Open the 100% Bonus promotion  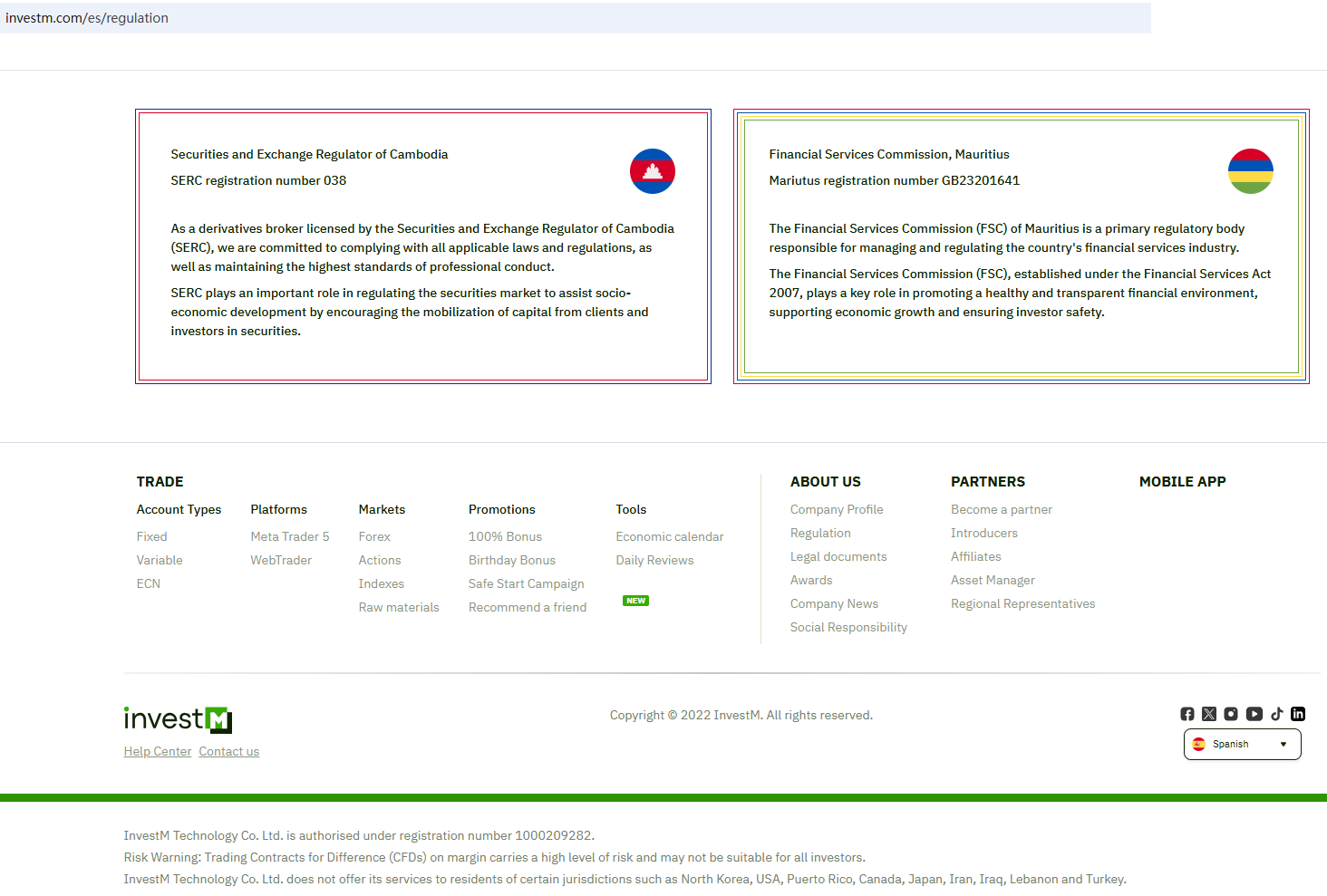[x=505, y=536]
